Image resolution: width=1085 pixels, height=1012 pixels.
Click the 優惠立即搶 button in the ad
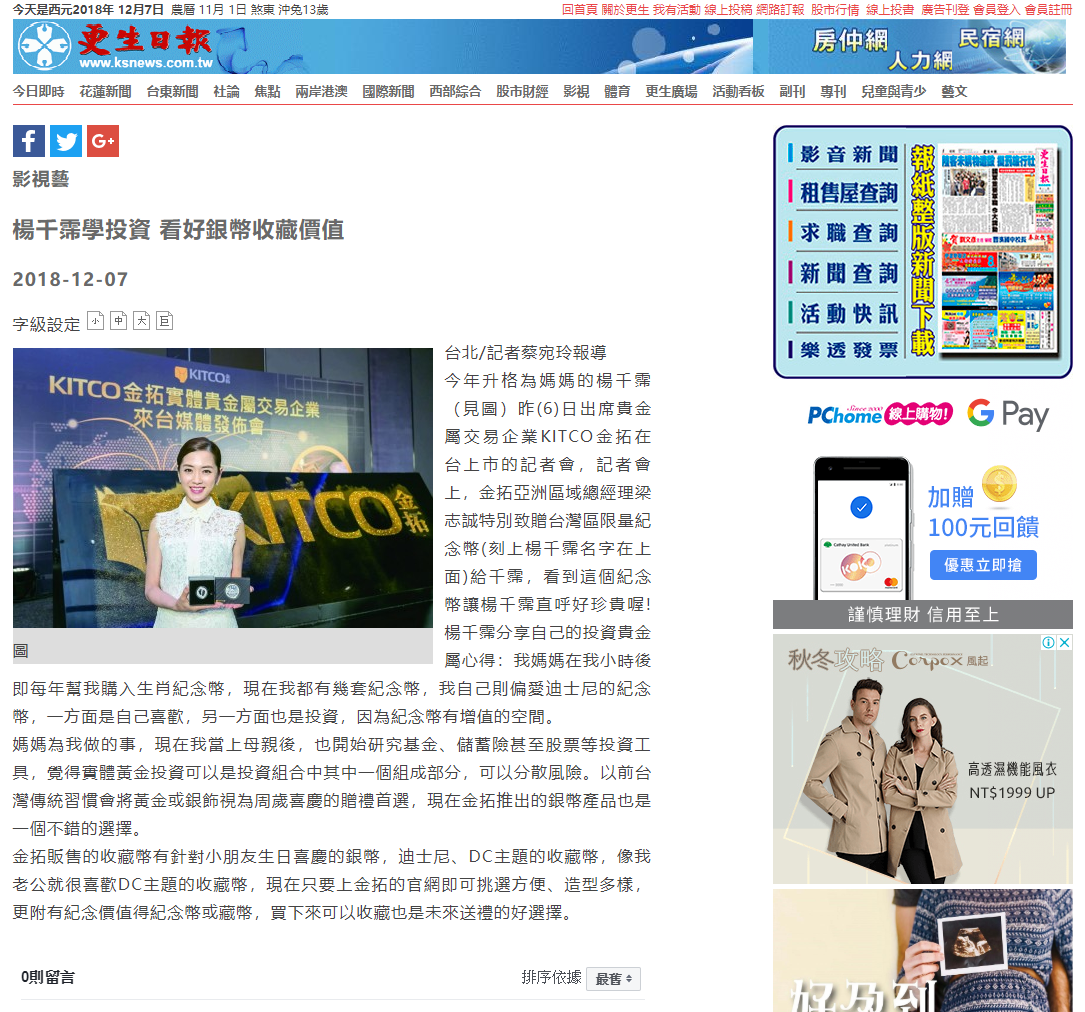pyautogui.click(x=983, y=565)
